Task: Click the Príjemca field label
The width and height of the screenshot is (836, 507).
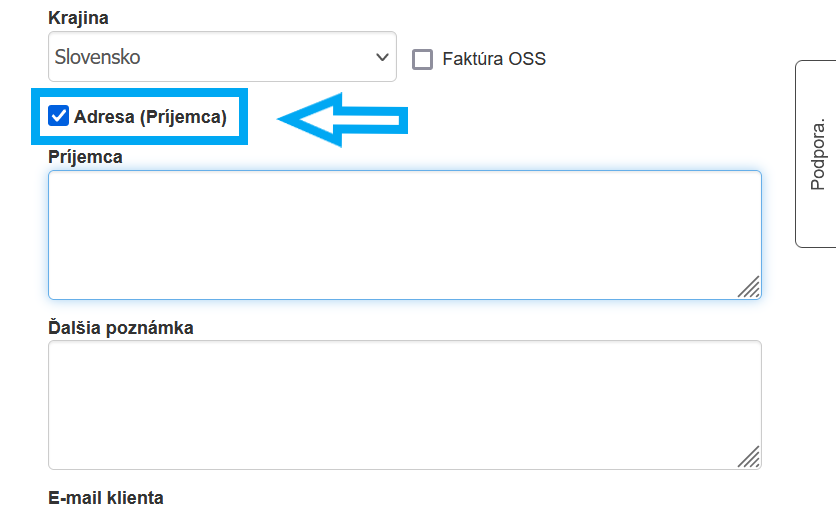Action: pos(86,157)
